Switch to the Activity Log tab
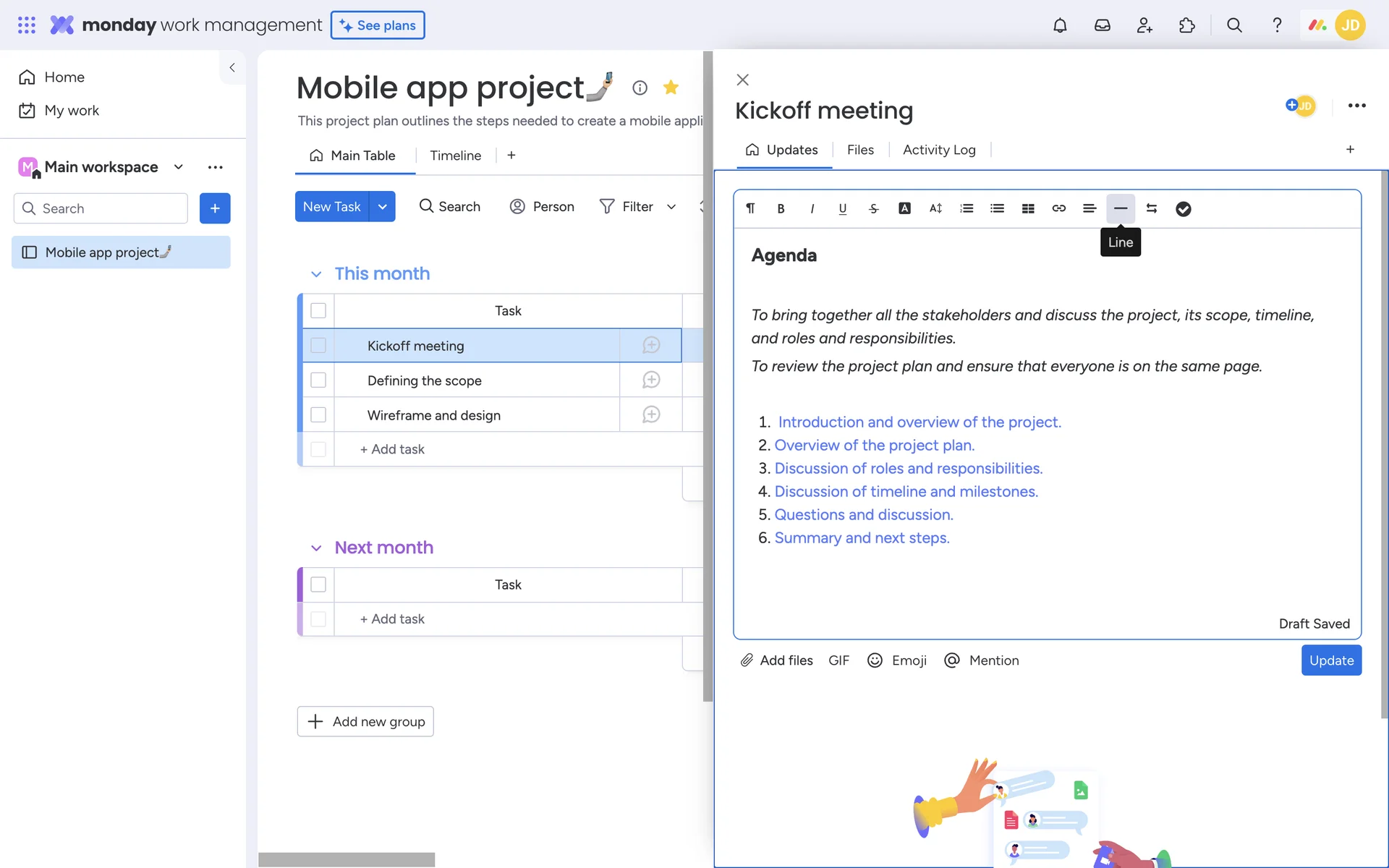 click(x=939, y=150)
